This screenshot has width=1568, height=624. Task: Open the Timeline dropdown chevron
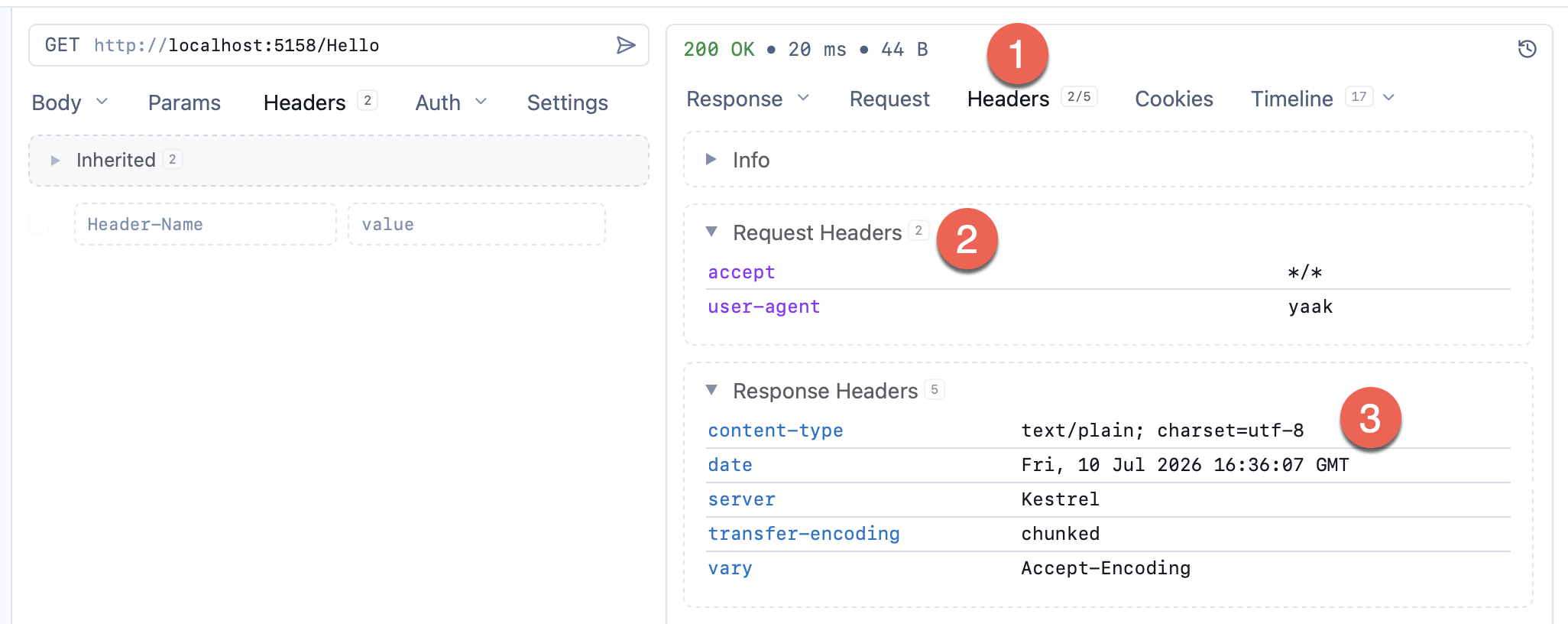[x=1389, y=98]
